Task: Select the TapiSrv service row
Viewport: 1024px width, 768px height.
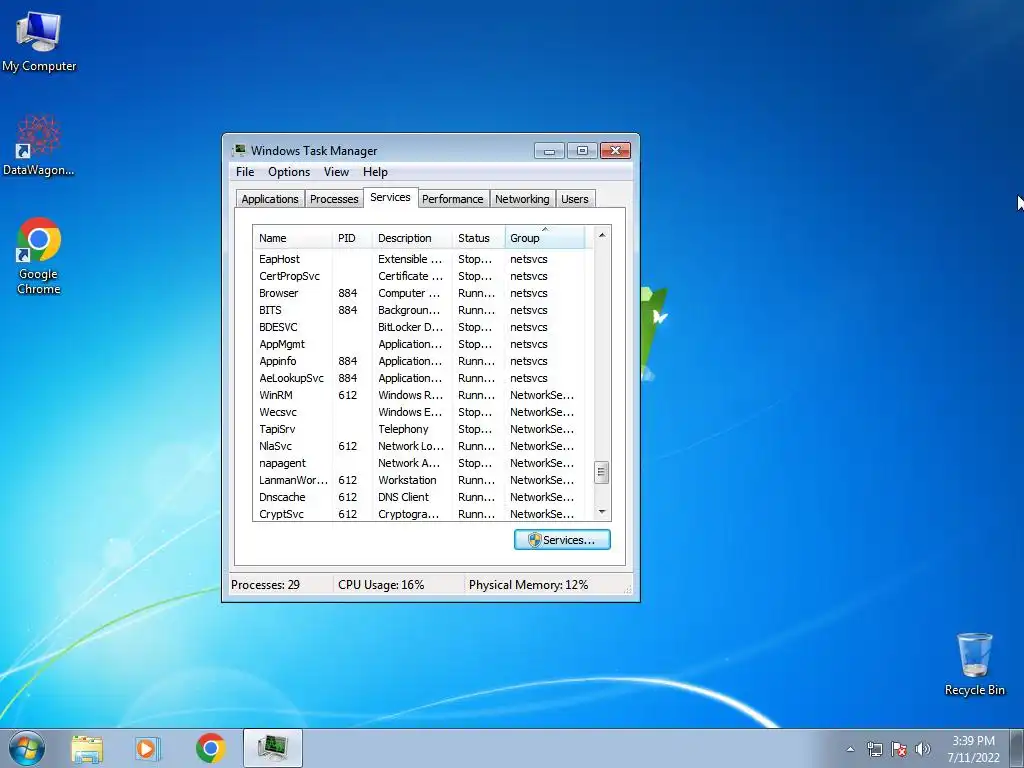Action: point(419,429)
